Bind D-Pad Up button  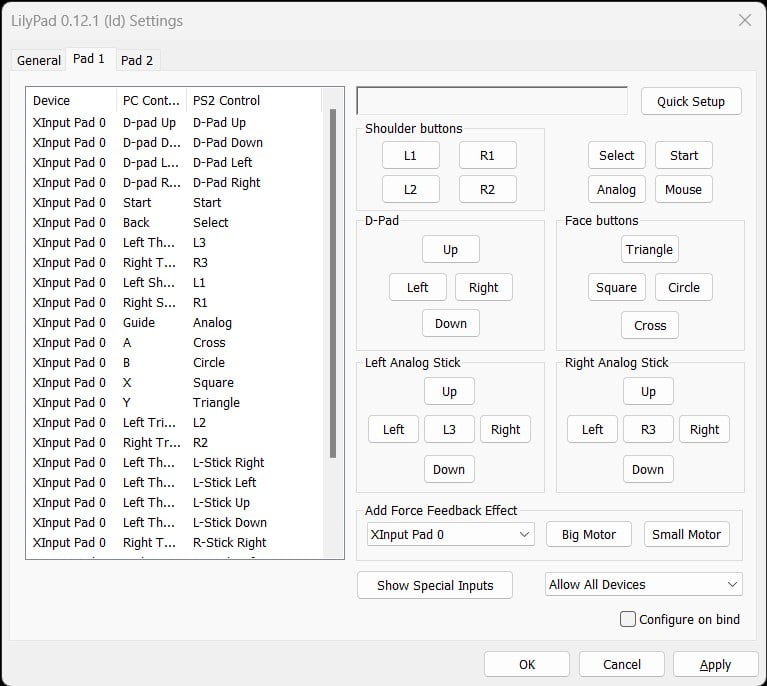click(x=451, y=250)
